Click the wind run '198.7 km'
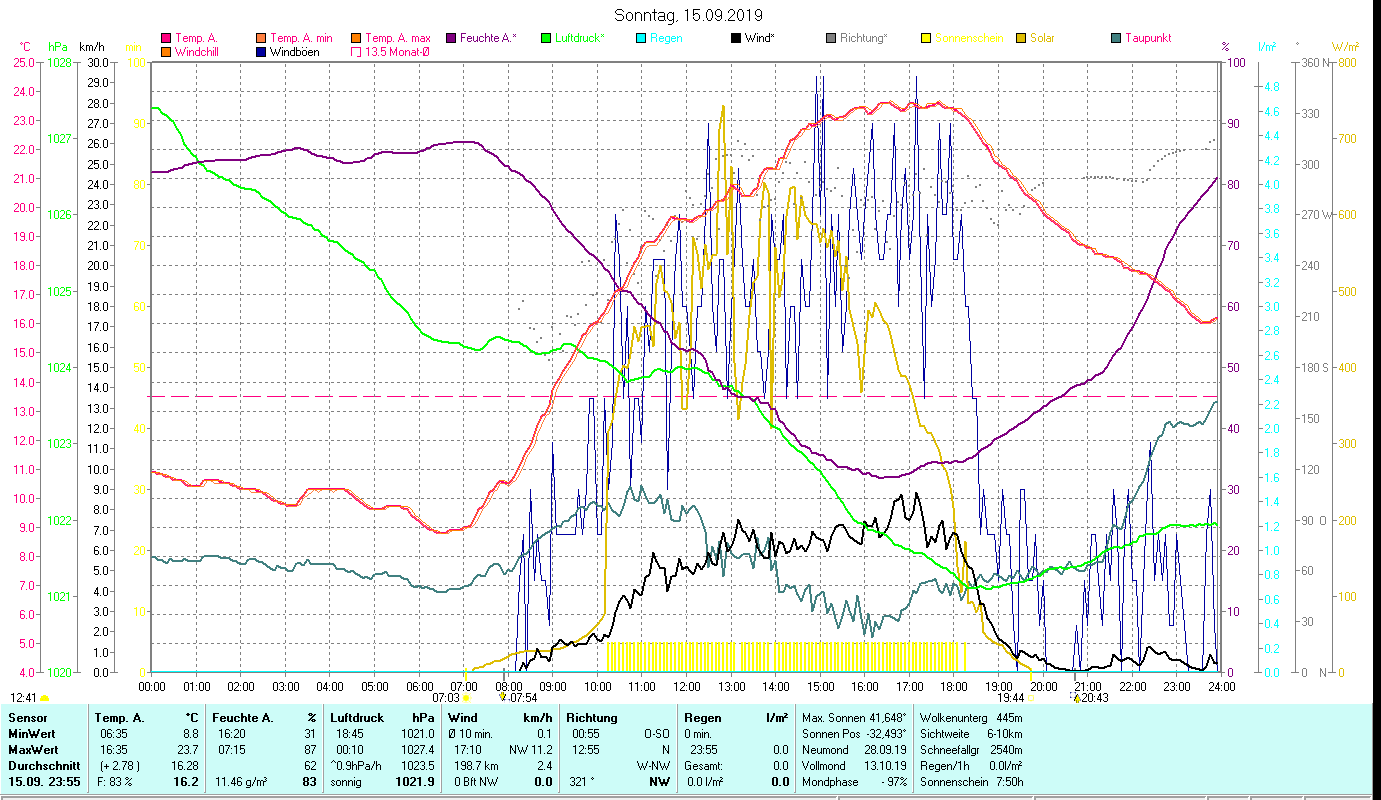 tap(476, 765)
